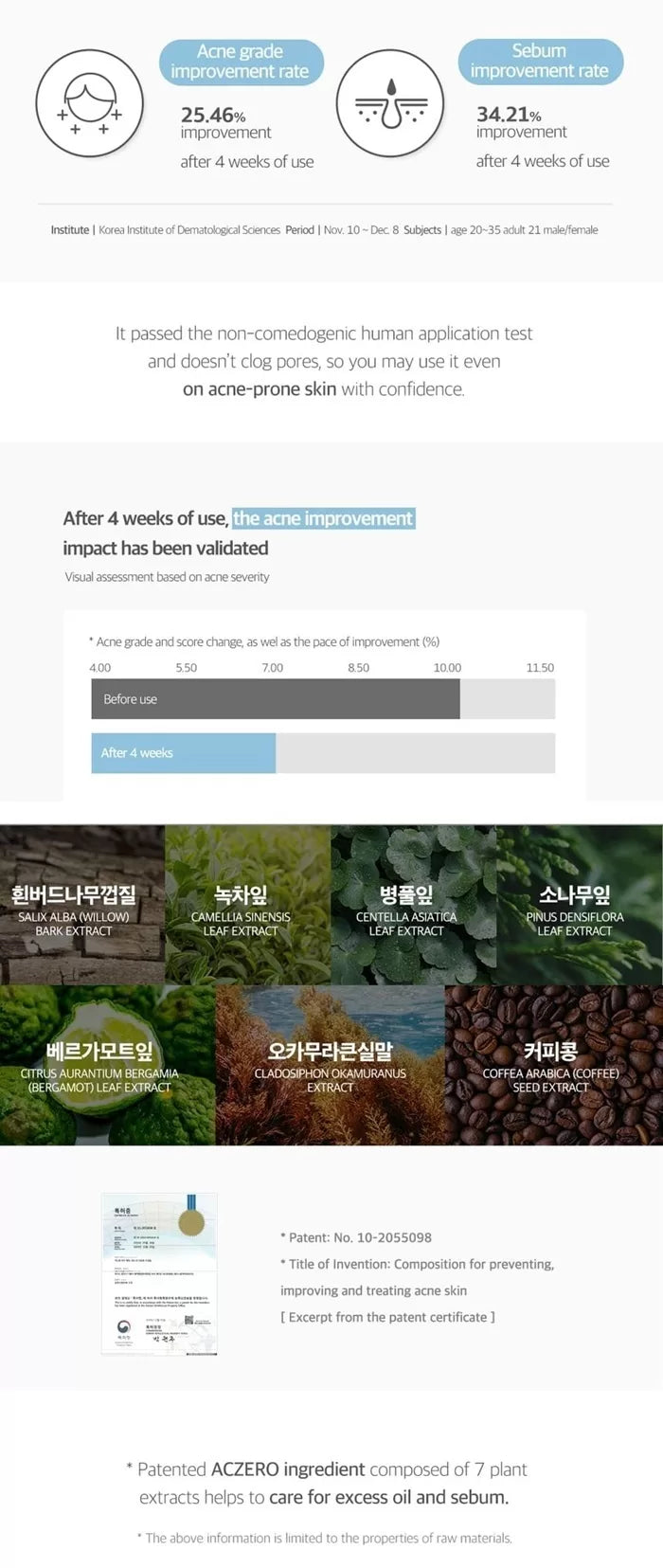Open the coffee seed extract tile
663x1568 pixels.
554,1065
